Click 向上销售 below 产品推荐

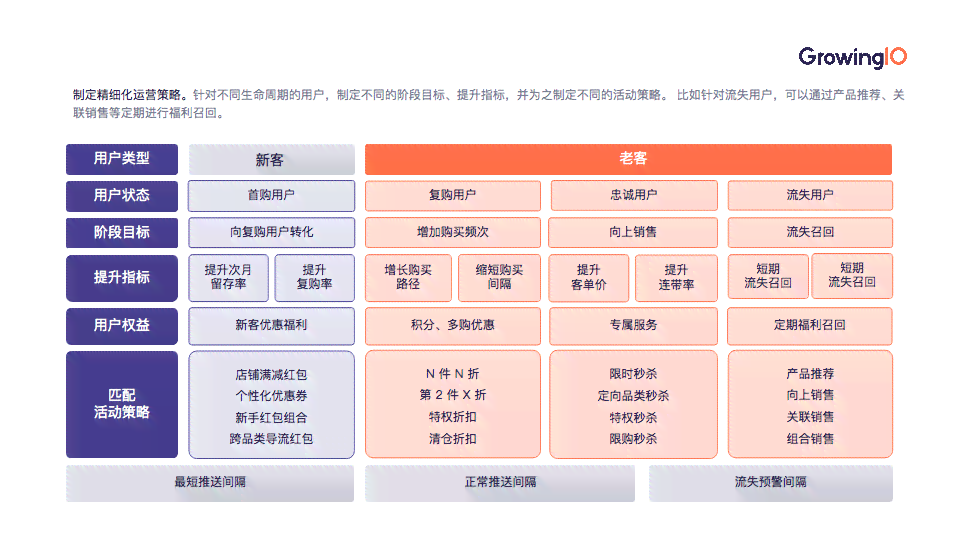[x=810, y=396]
